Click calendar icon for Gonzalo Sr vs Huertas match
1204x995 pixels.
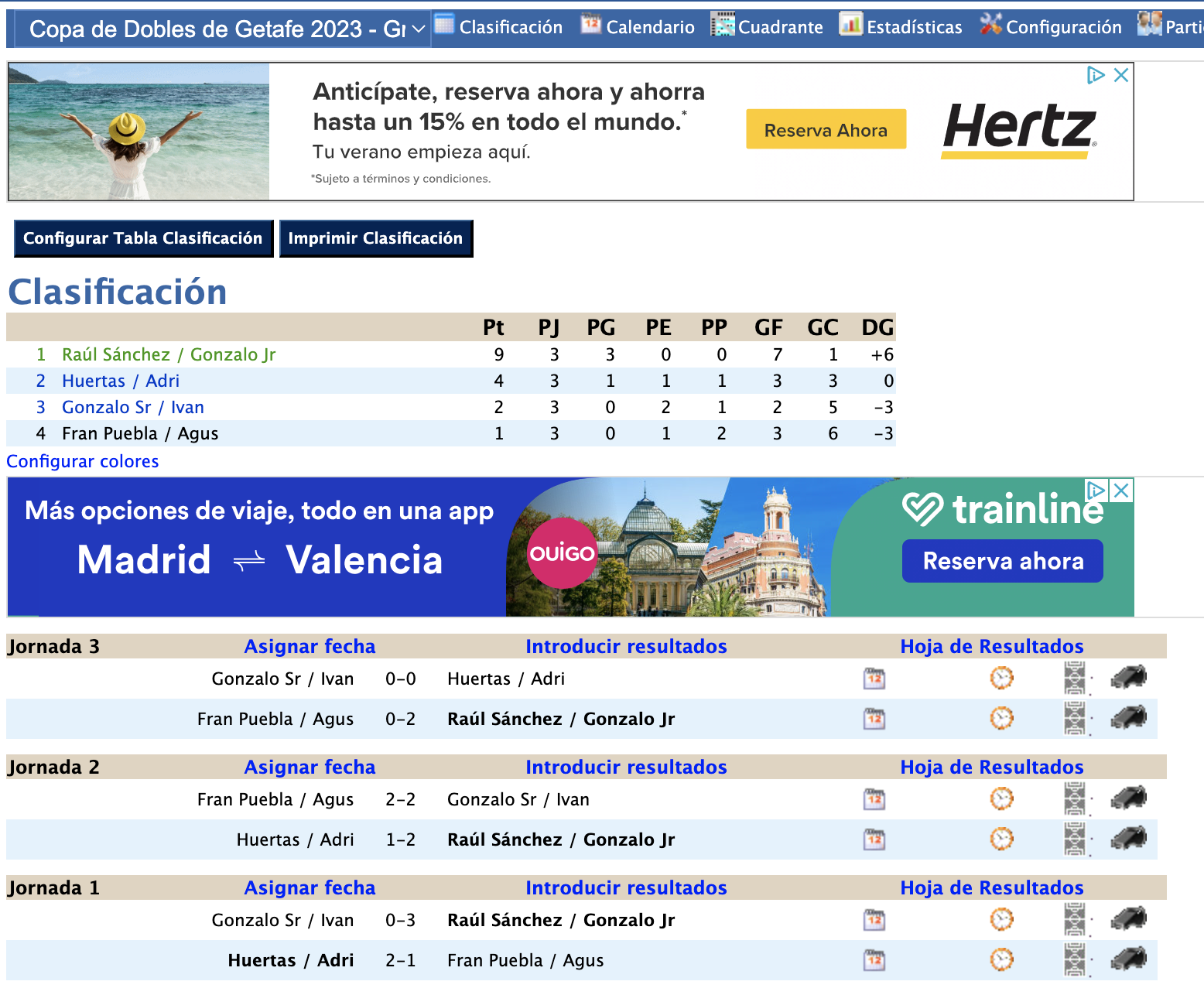click(874, 679)
